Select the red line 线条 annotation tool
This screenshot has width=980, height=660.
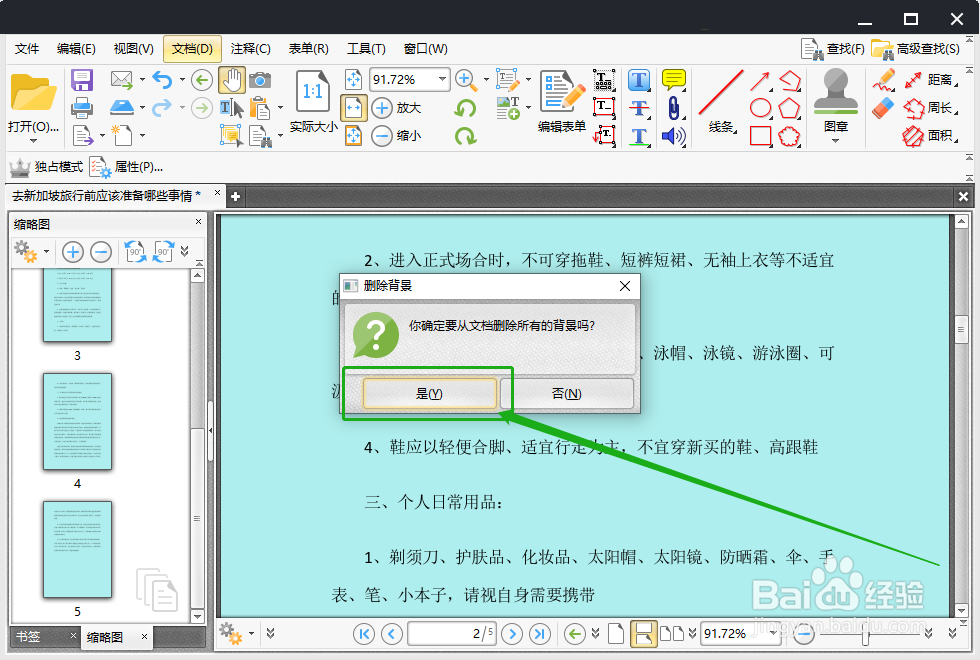(719, 92)
